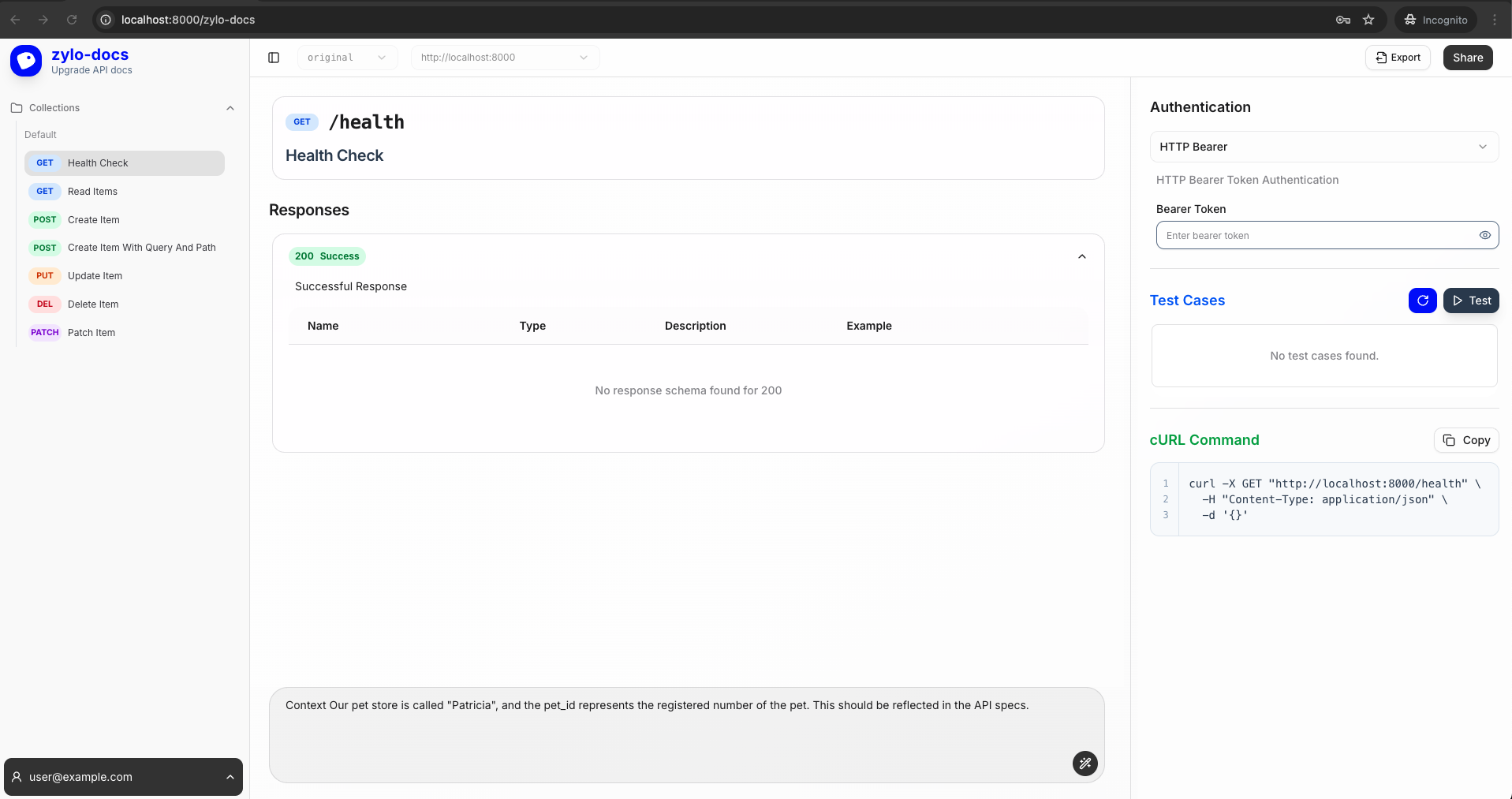Click the 'Successful Response' description
This screenshot has width=1512, height=799.
coord(351,286)
